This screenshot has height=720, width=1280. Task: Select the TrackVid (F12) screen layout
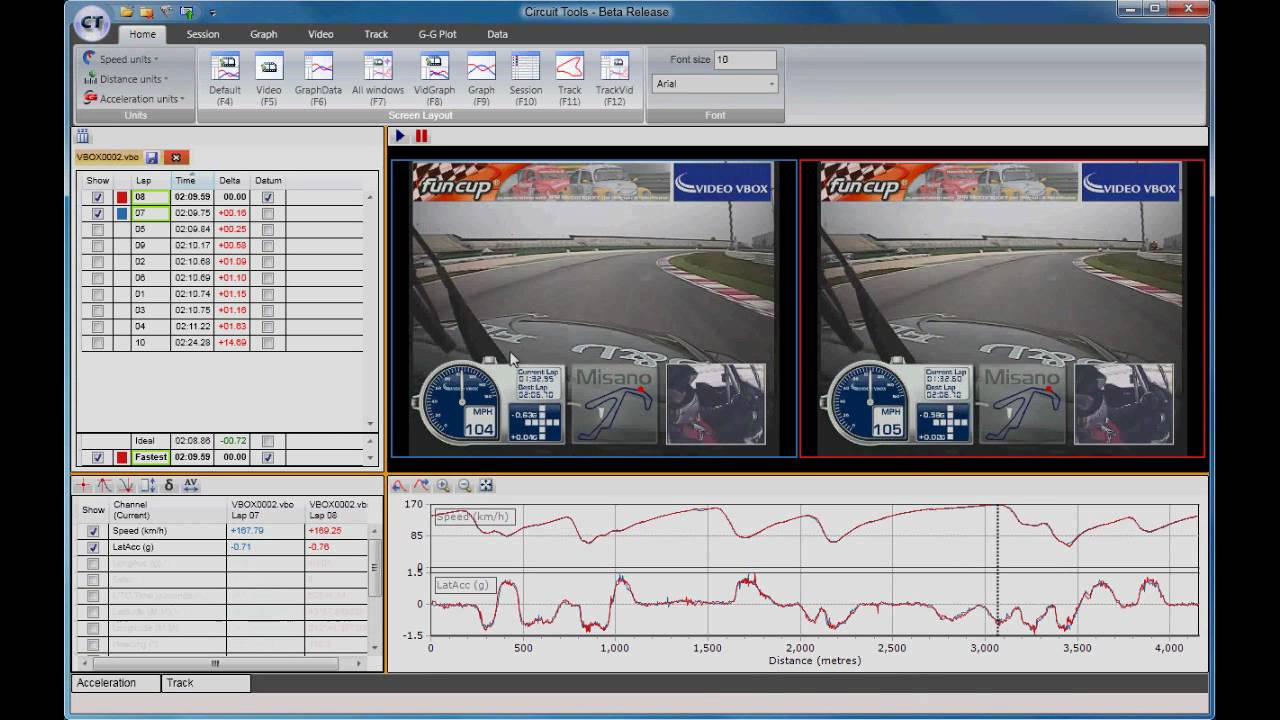pos(615,80)
